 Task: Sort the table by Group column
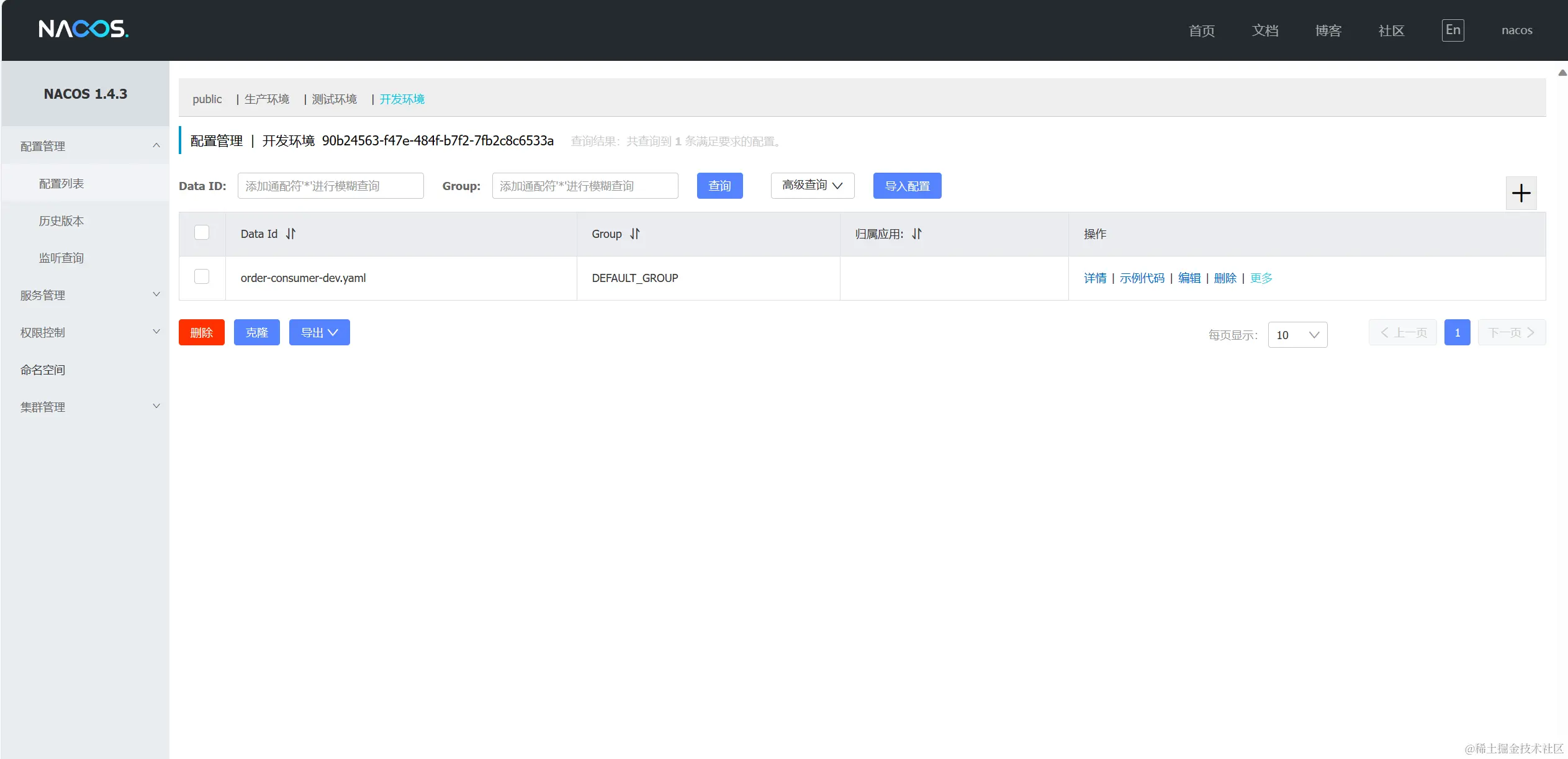tap(634, 234)
